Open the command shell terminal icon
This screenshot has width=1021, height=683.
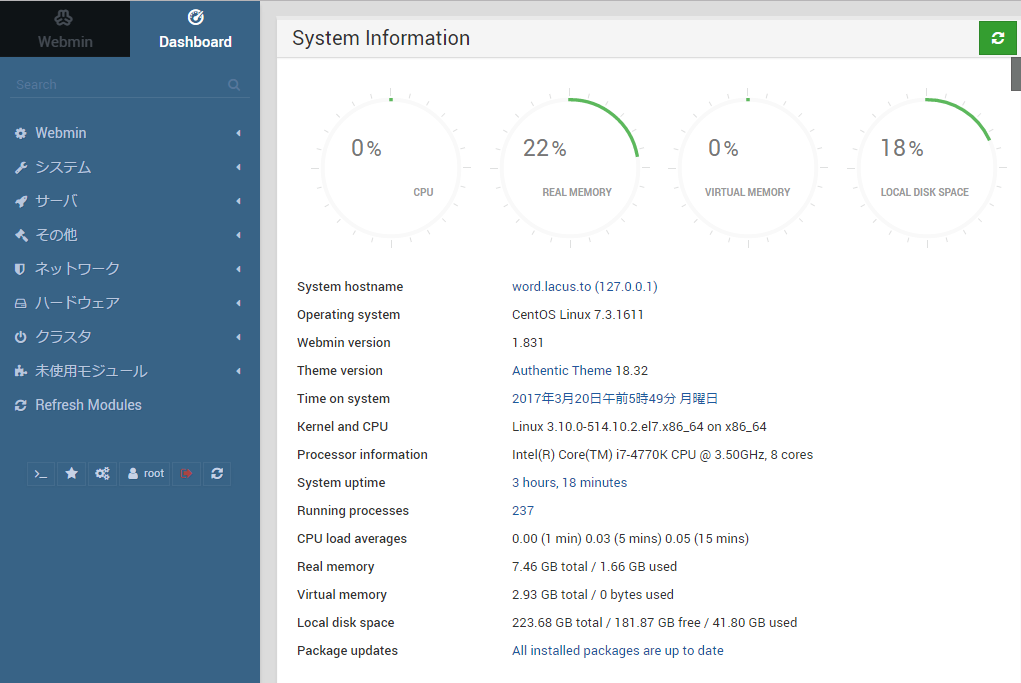click(x=41, y=473)
